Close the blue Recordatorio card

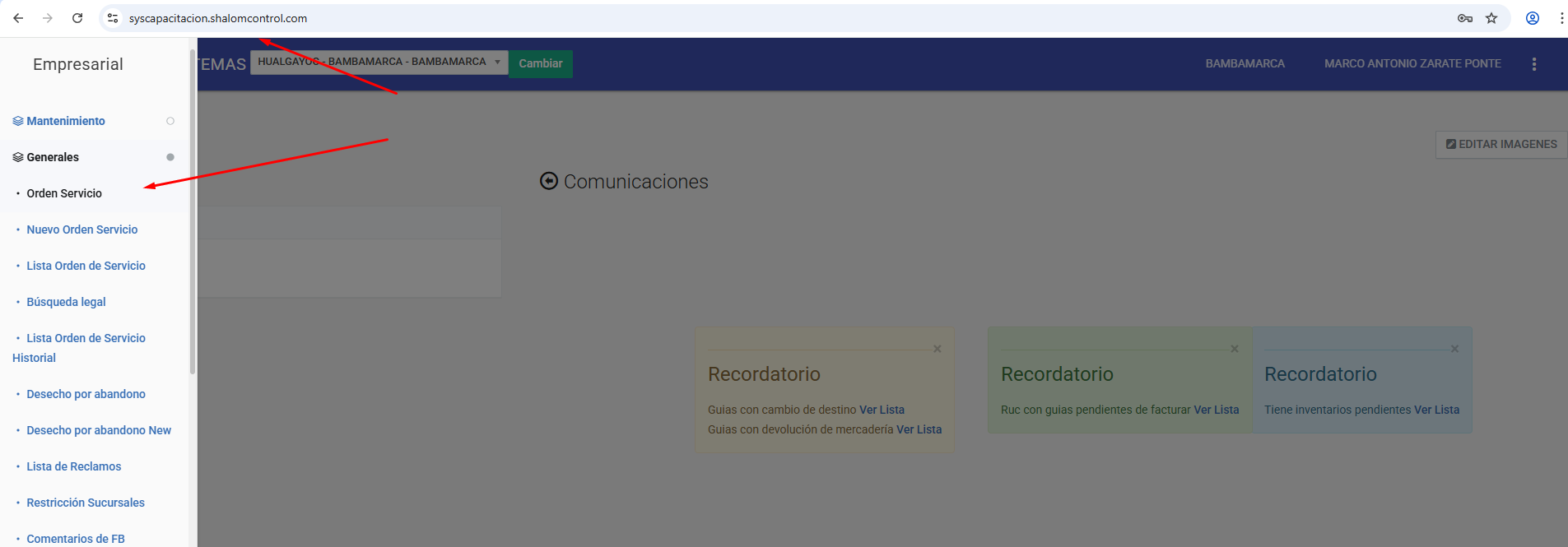[1455, 349]
